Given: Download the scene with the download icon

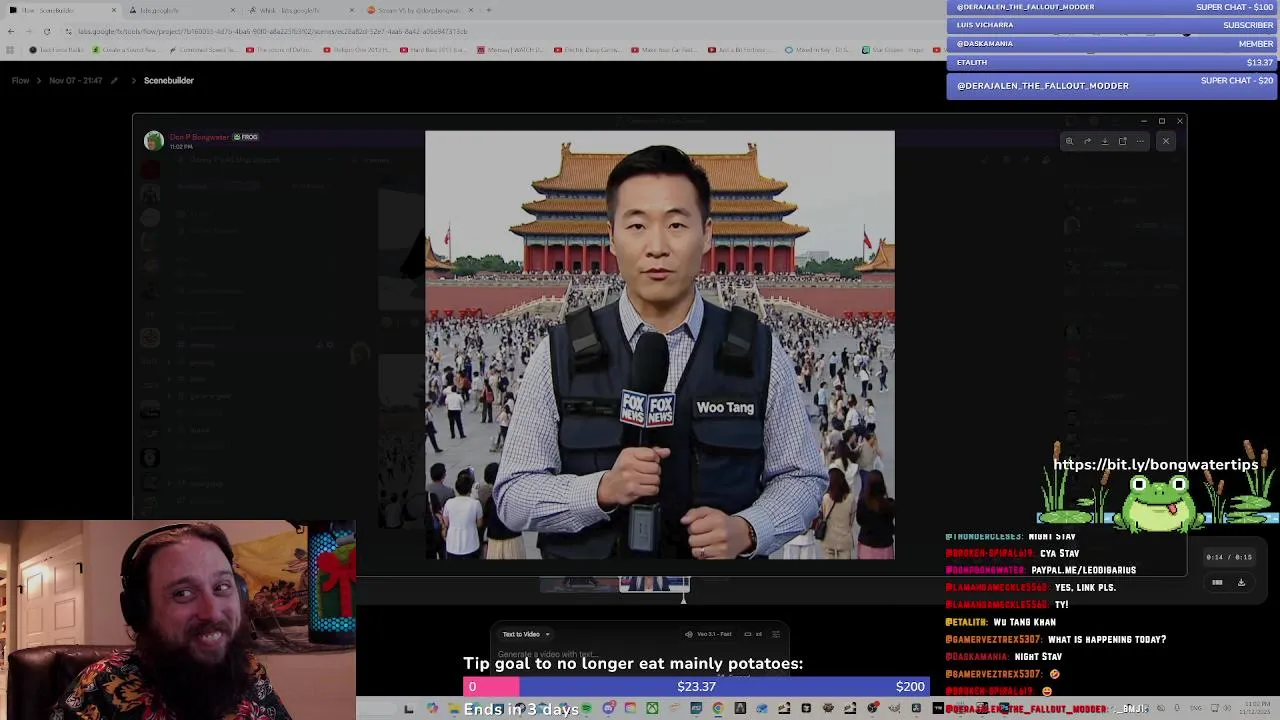Looking at the screenshot, I should coord(1241,582).
